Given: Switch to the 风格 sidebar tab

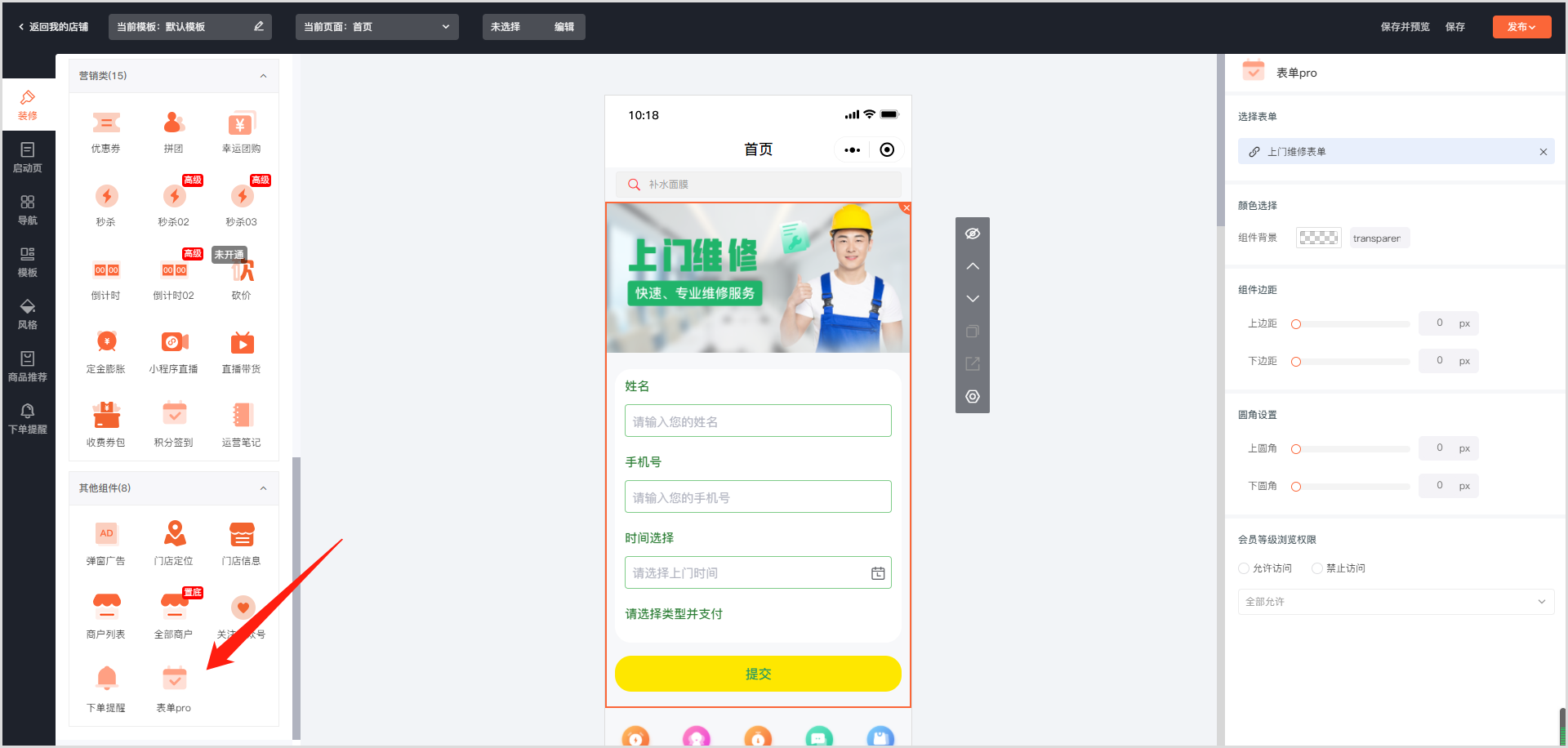Looking at the screenshot, I should [28, 314].
